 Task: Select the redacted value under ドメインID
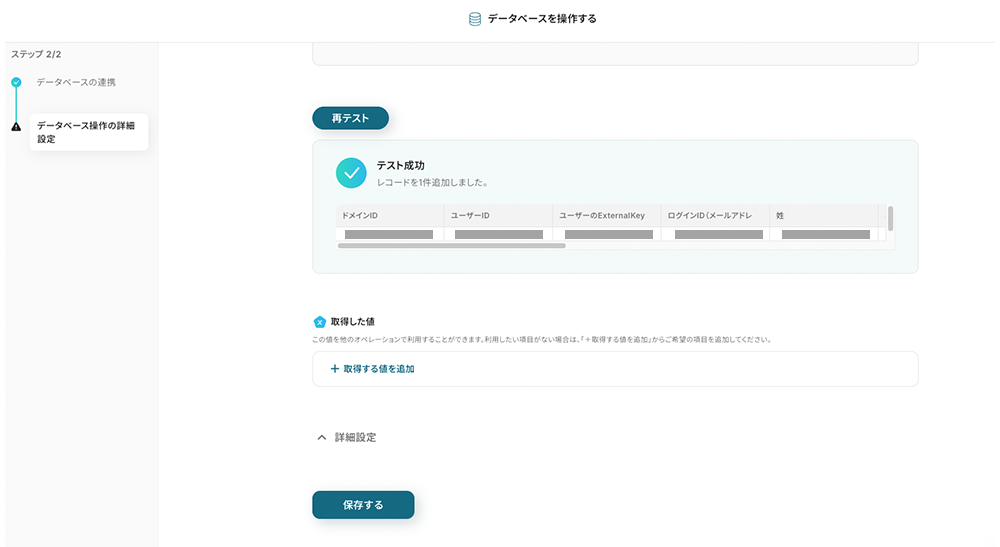tap(389, 235)
